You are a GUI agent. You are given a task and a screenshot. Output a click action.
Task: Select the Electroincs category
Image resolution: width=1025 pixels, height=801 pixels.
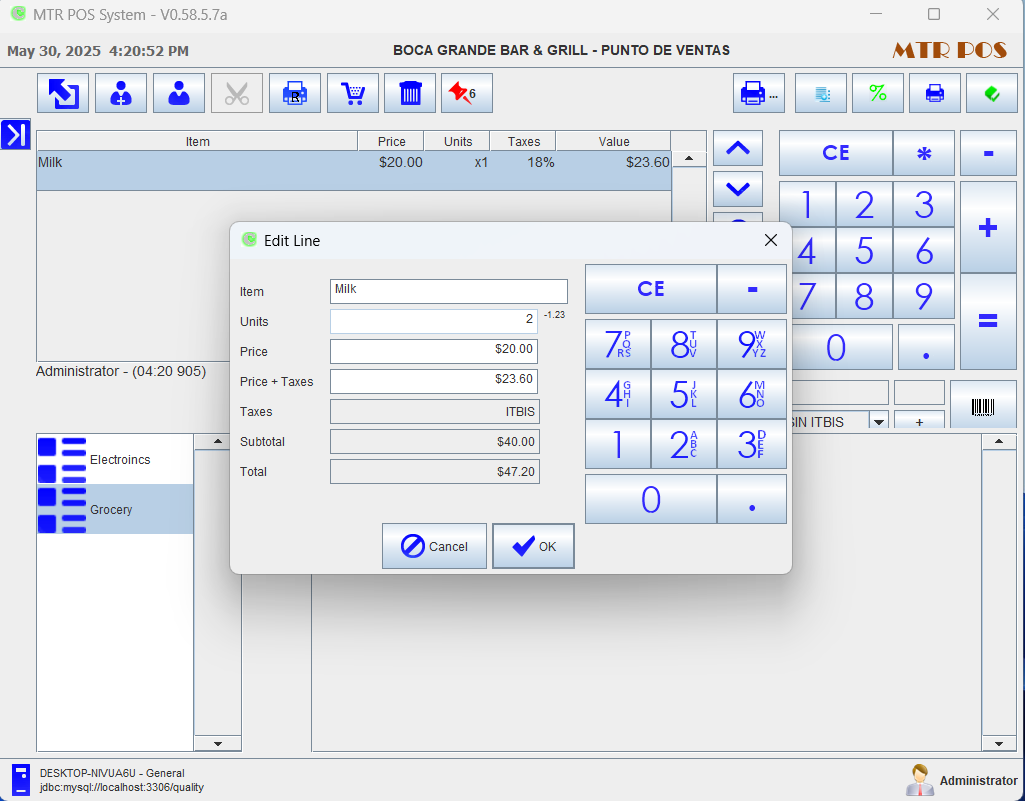(x=115, y=460)
